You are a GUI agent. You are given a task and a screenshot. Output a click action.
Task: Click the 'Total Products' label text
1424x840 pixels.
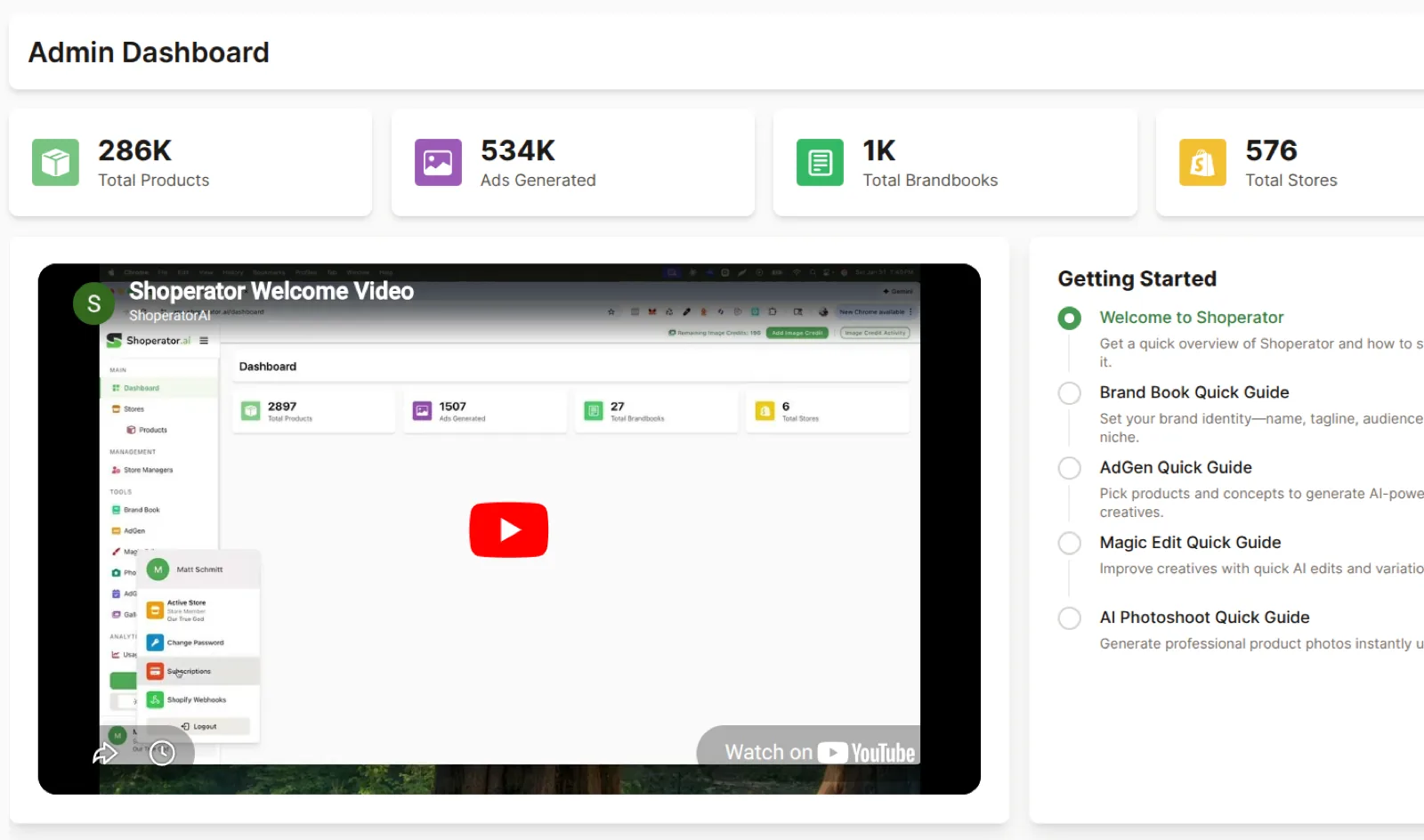153,181
